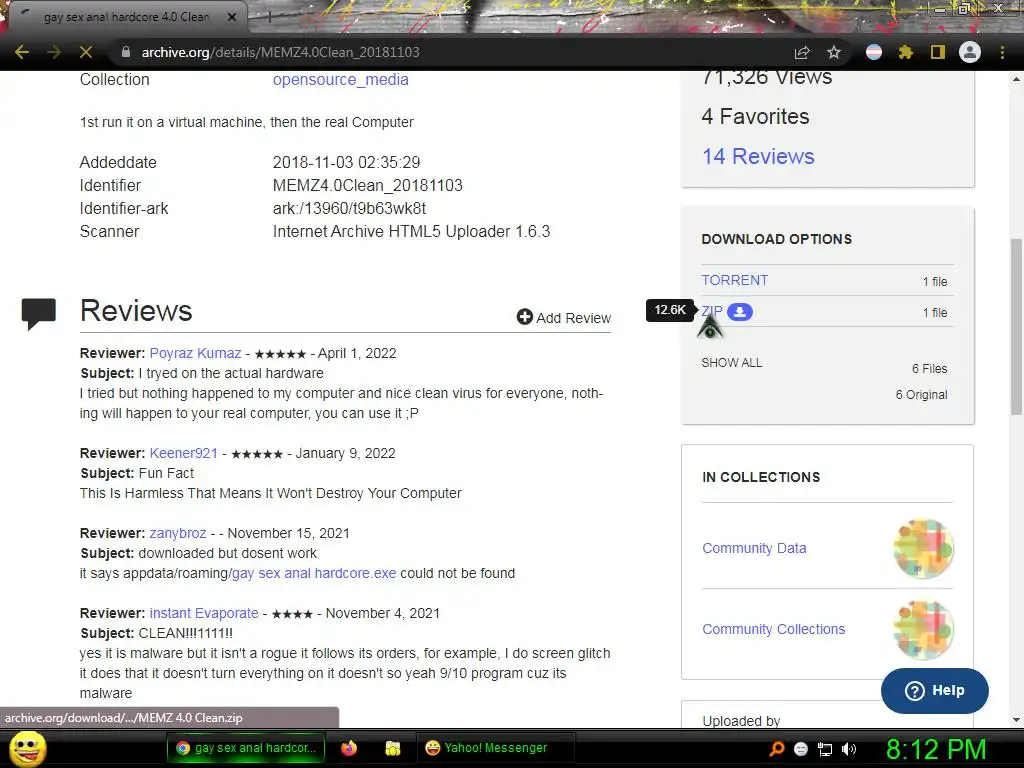Click the Community Data thumbnail image
The width and height of the screenshot is (1024, 768).
click(x=923, y=549)
